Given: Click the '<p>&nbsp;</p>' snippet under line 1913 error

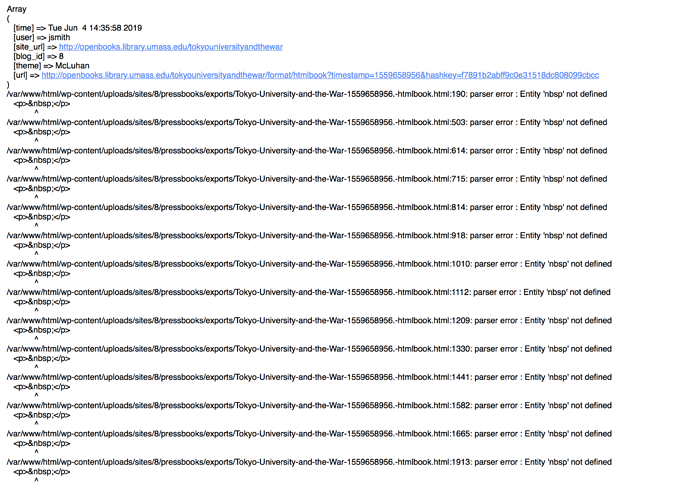Looking at the screenshot, I should click(x=42, y=472).
